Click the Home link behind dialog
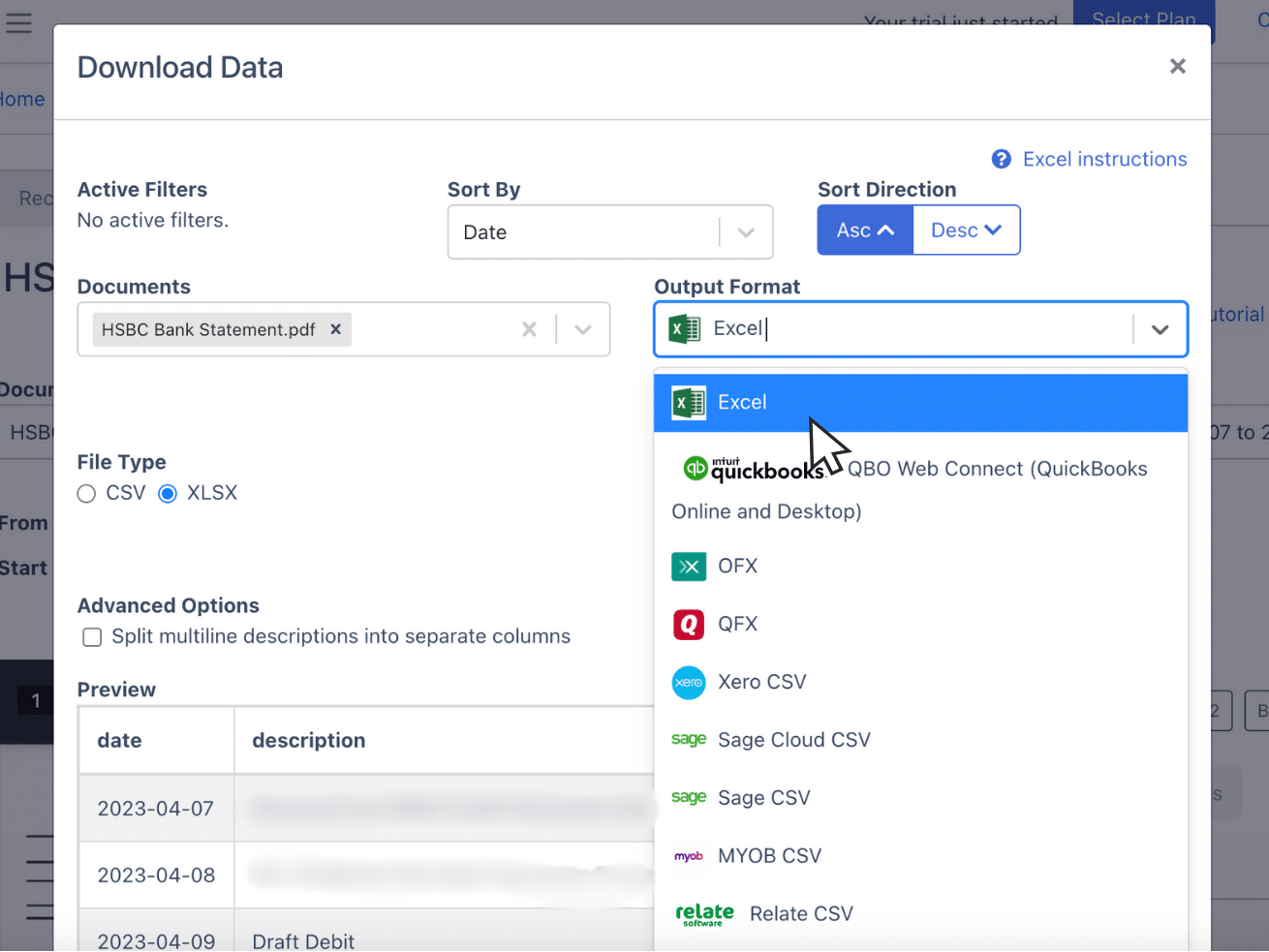Image resolution: width=1269 pixels, height=952 pixels. point(22,99)
